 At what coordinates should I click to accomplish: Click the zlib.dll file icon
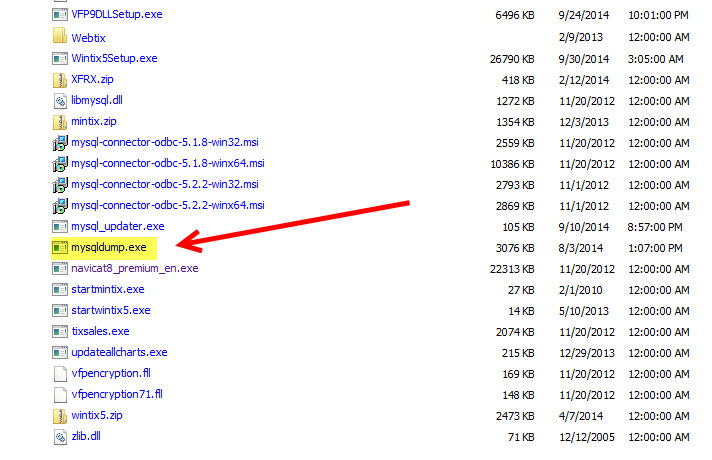coord(59,436)
